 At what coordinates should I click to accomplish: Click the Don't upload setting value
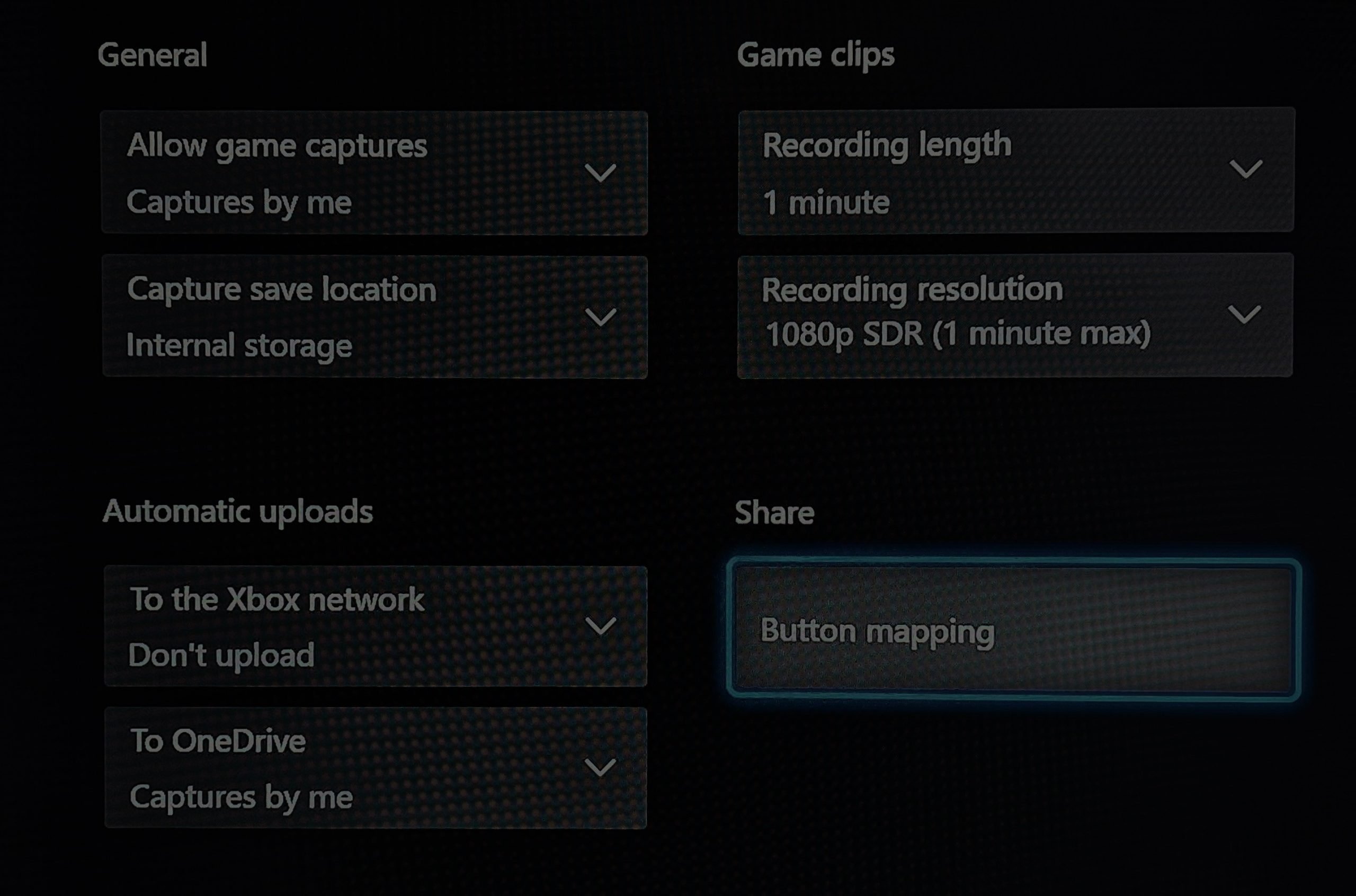221,656
